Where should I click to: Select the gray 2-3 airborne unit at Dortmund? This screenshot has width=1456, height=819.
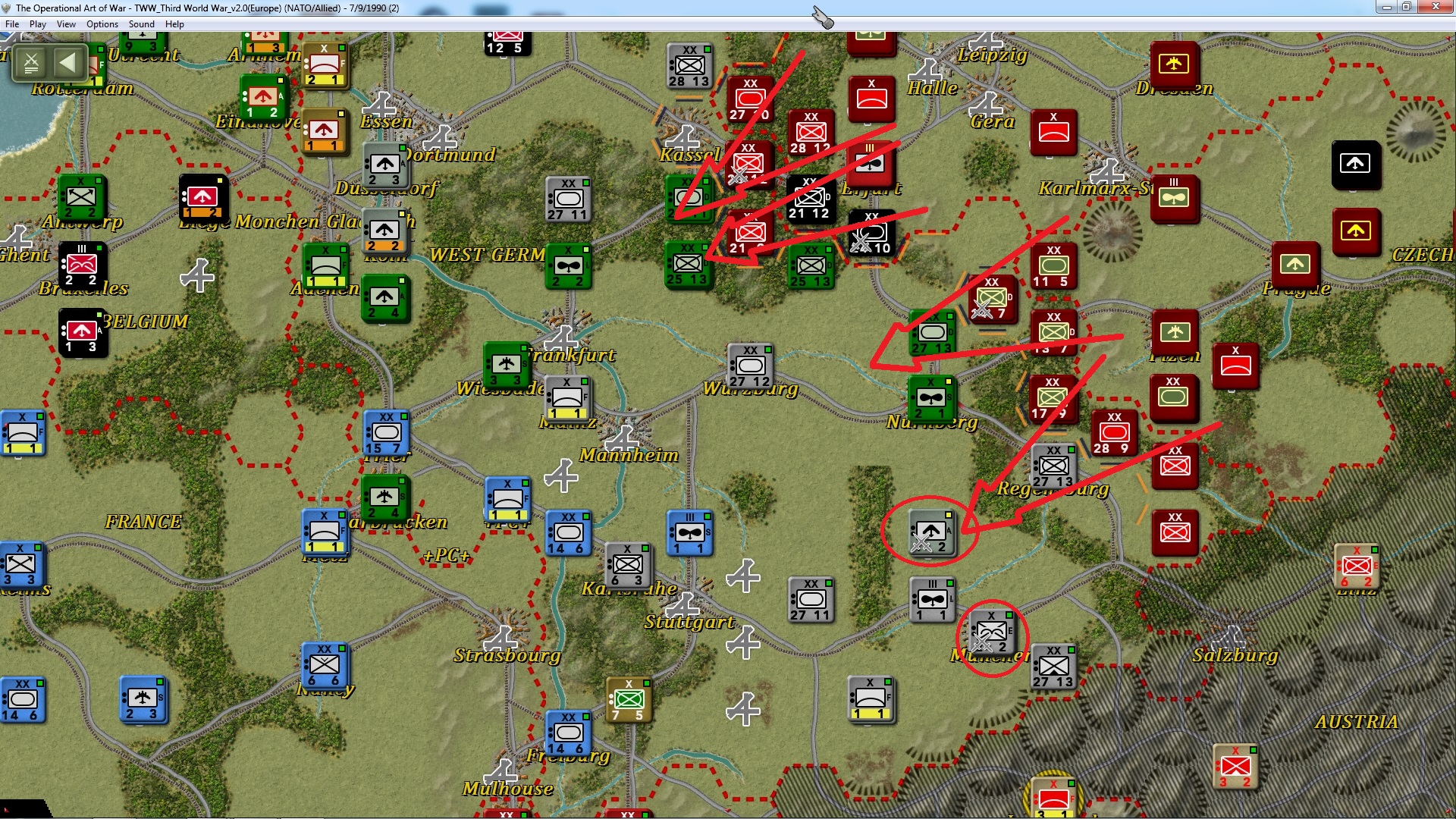coord(385,165)
